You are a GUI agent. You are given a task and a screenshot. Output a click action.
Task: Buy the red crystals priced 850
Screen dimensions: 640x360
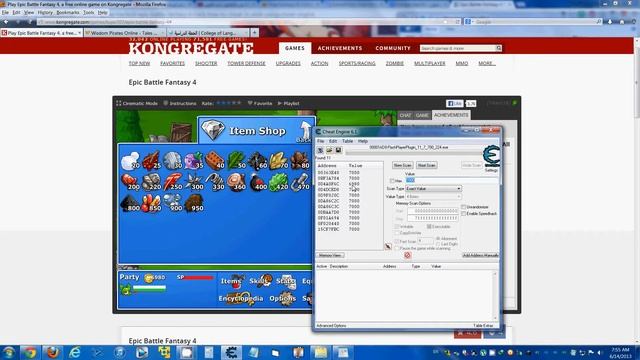(x=152, y=203)
